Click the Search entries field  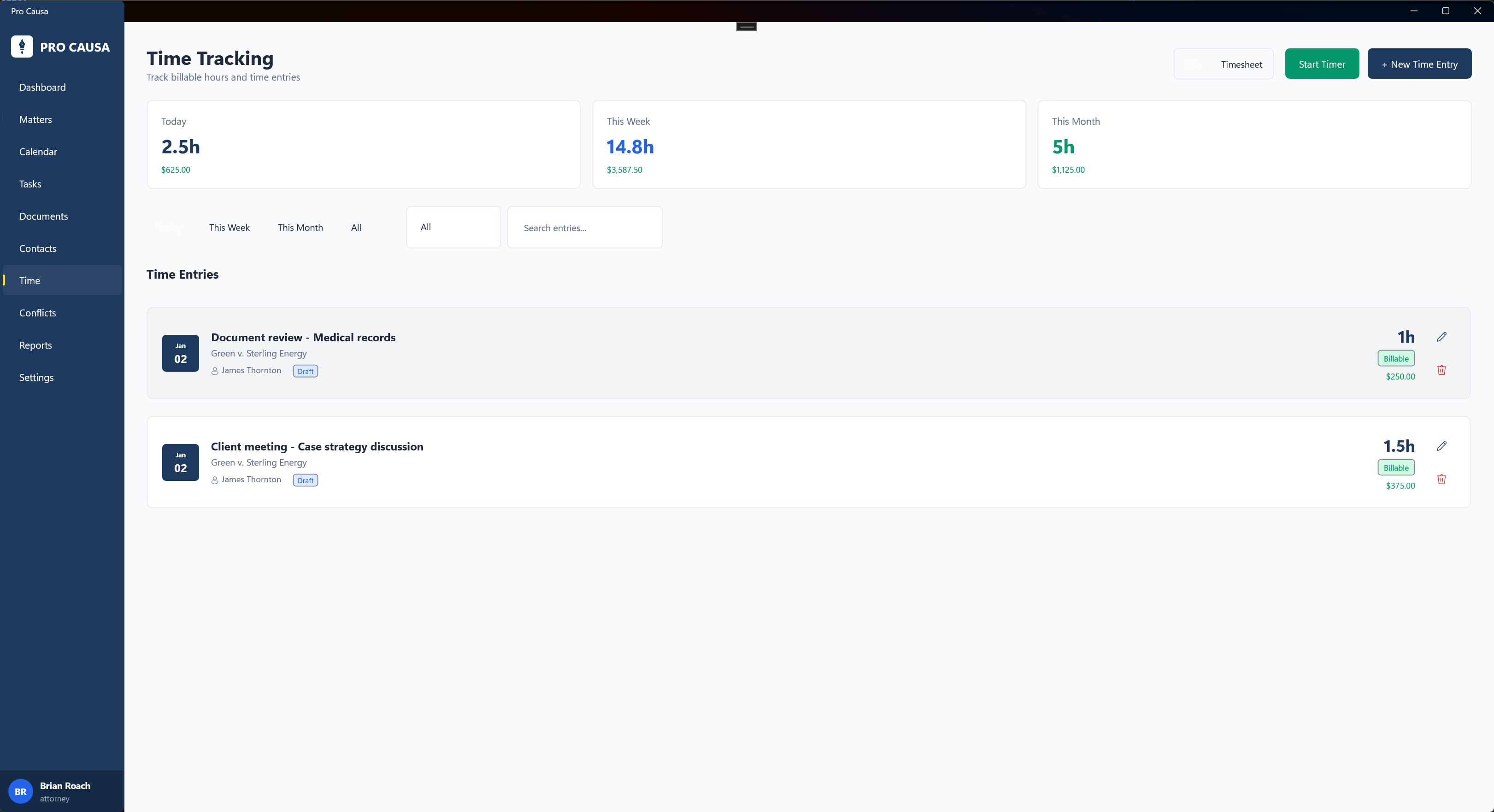pyautogui.click(x=585, y=228)
